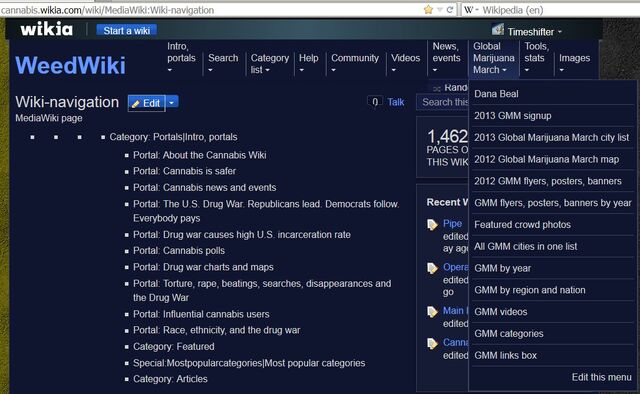Click Edit this menu link

pyautogui.click(x=602, y=377)
